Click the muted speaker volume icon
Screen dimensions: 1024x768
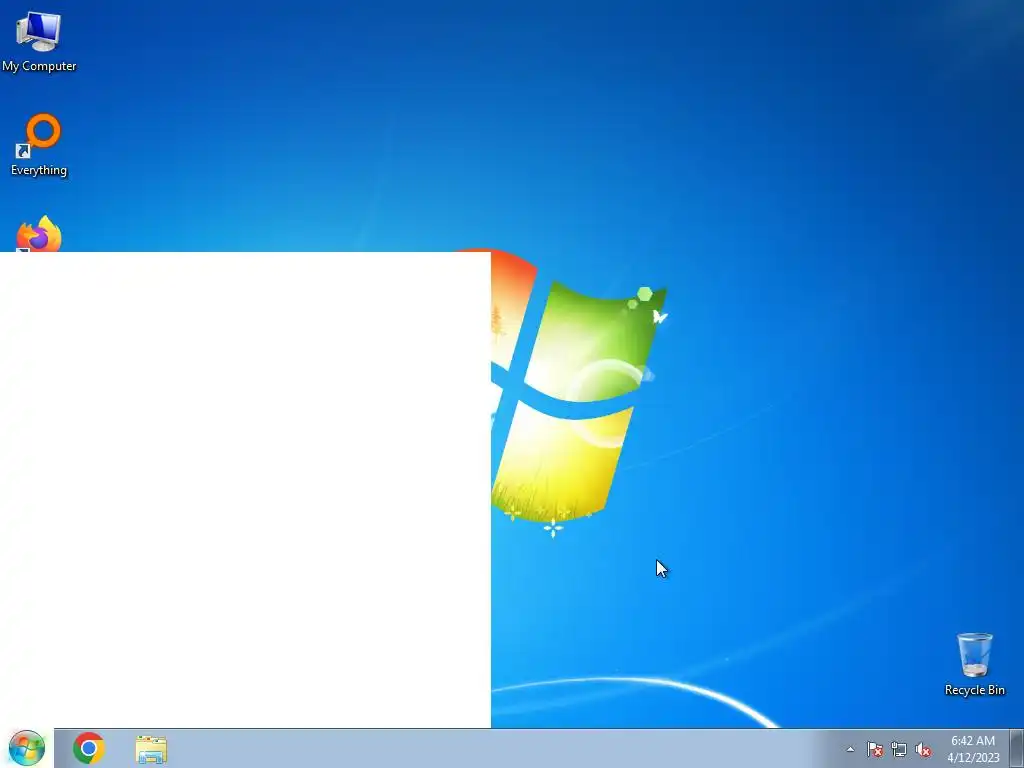(923, 749)
